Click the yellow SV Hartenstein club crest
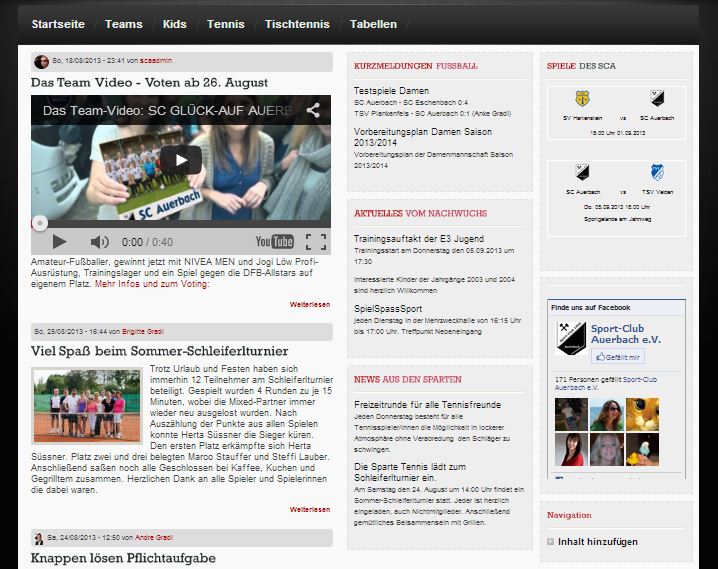This screenshot has width=718, height=569. tap(582, 99)
